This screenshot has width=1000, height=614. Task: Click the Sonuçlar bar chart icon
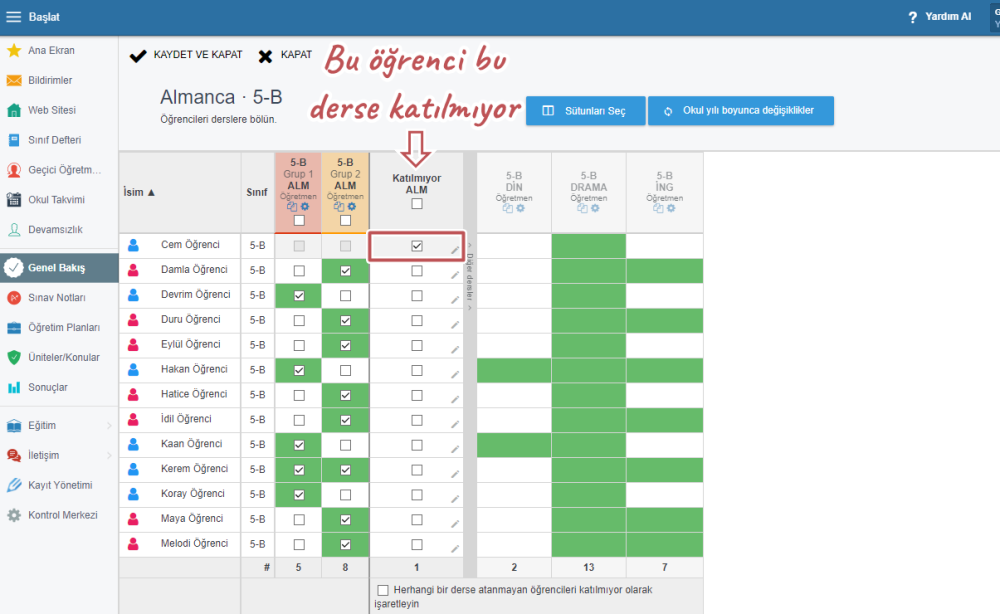pyautogui.click(x=14, y=387)
